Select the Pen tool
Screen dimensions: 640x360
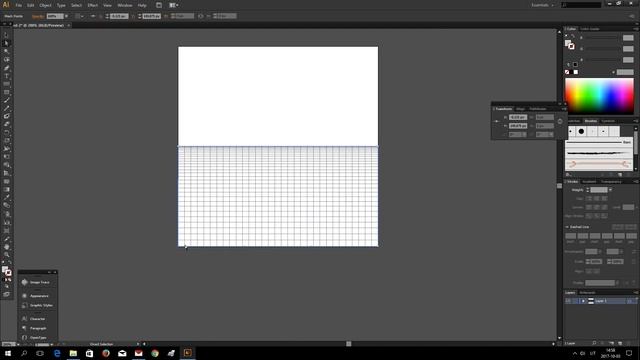6,68
